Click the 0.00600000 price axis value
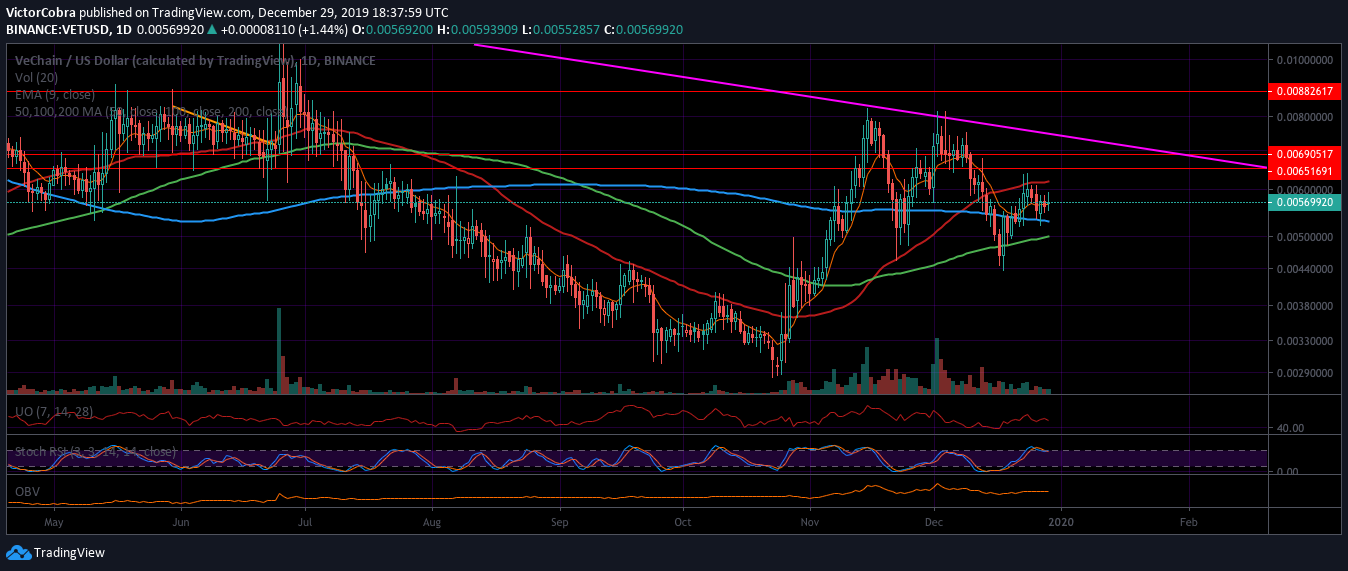This screenshot has width=1348, height=571. pyautogui.click(x=1306, y=189)
